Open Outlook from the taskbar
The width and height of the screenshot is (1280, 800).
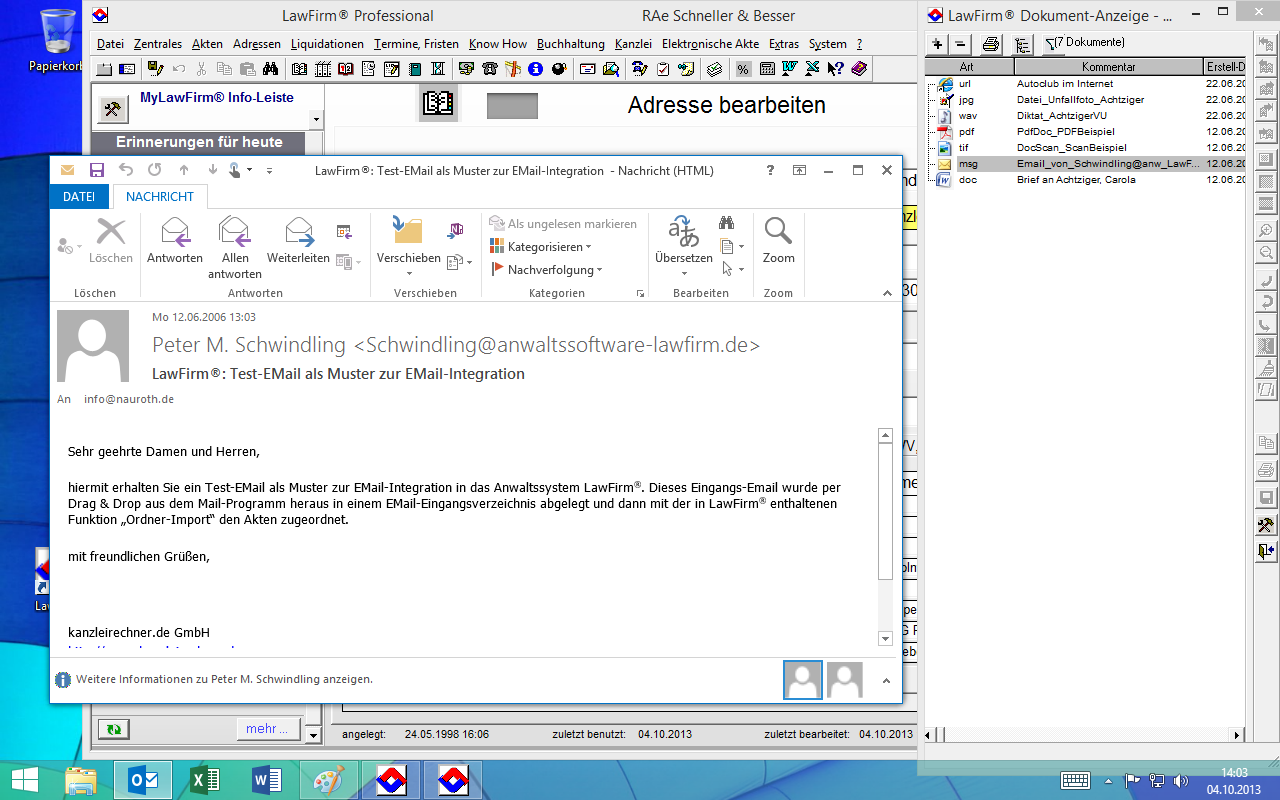coord(144,780)
